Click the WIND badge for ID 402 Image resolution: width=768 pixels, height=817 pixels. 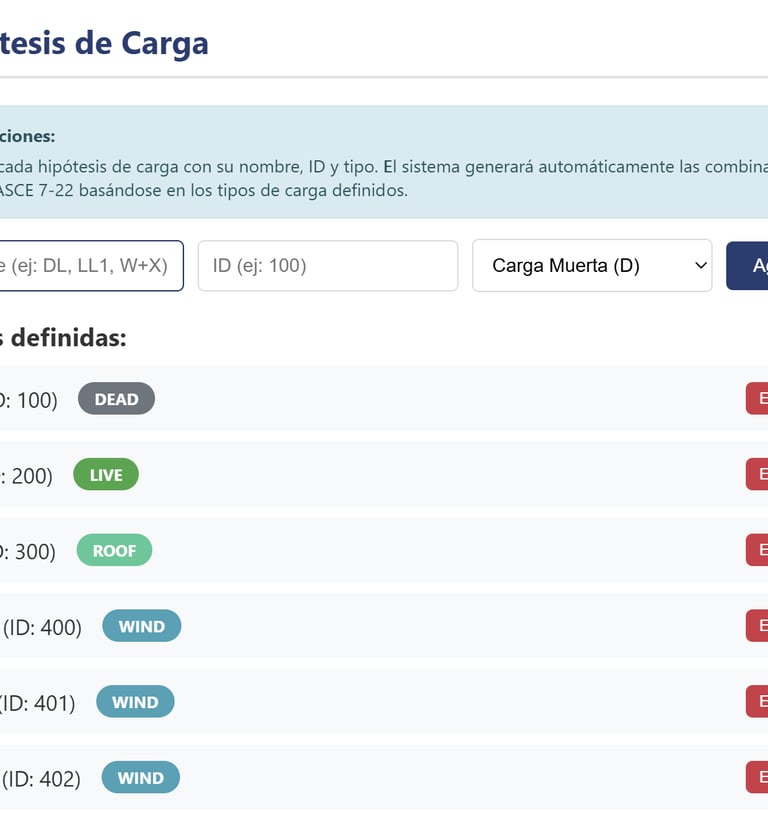[x=140, y=778]
